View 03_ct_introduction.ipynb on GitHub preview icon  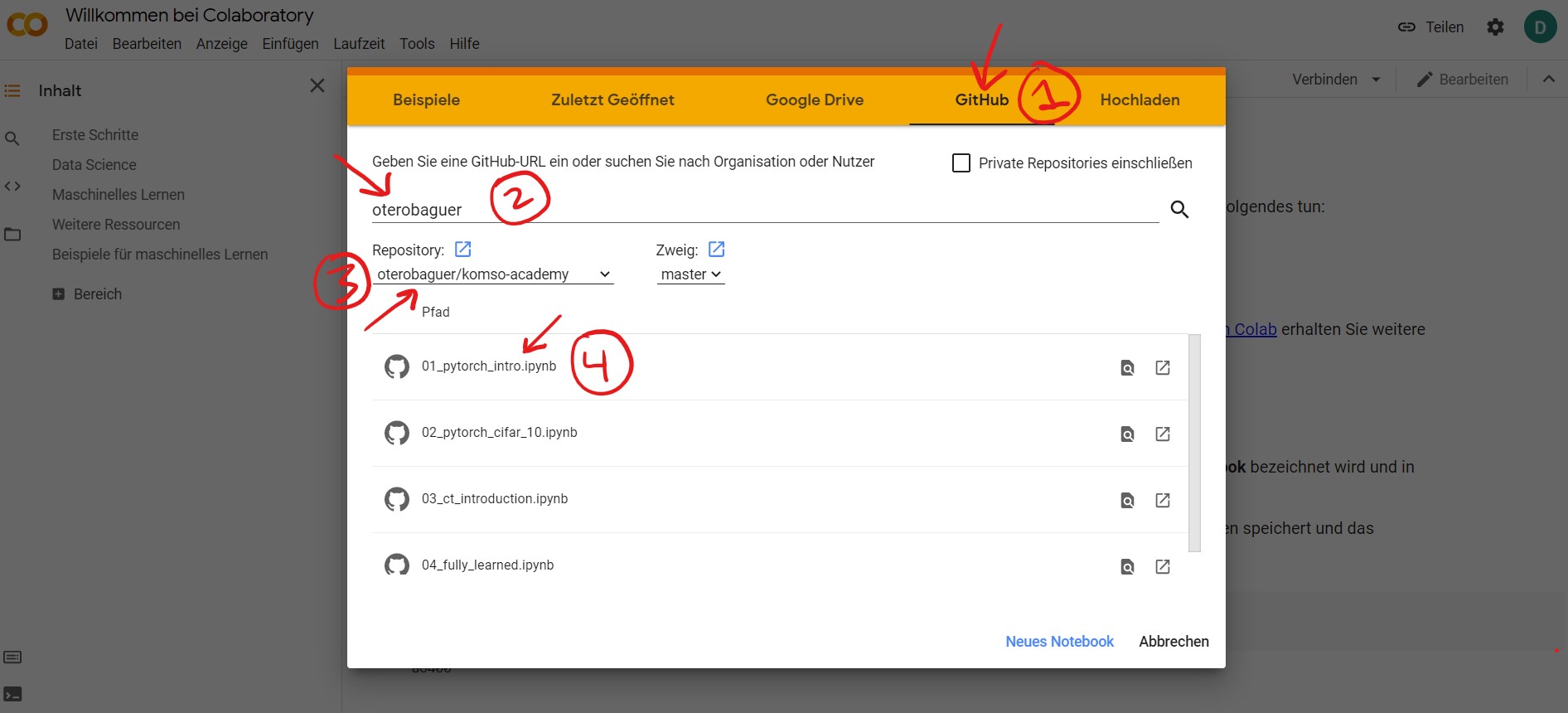1127,500
